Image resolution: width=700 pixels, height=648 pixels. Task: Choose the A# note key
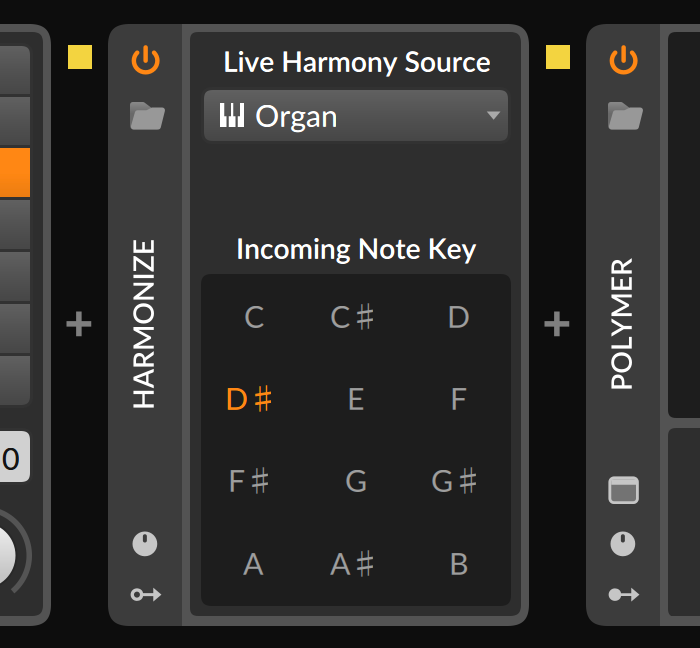(352, 564)
